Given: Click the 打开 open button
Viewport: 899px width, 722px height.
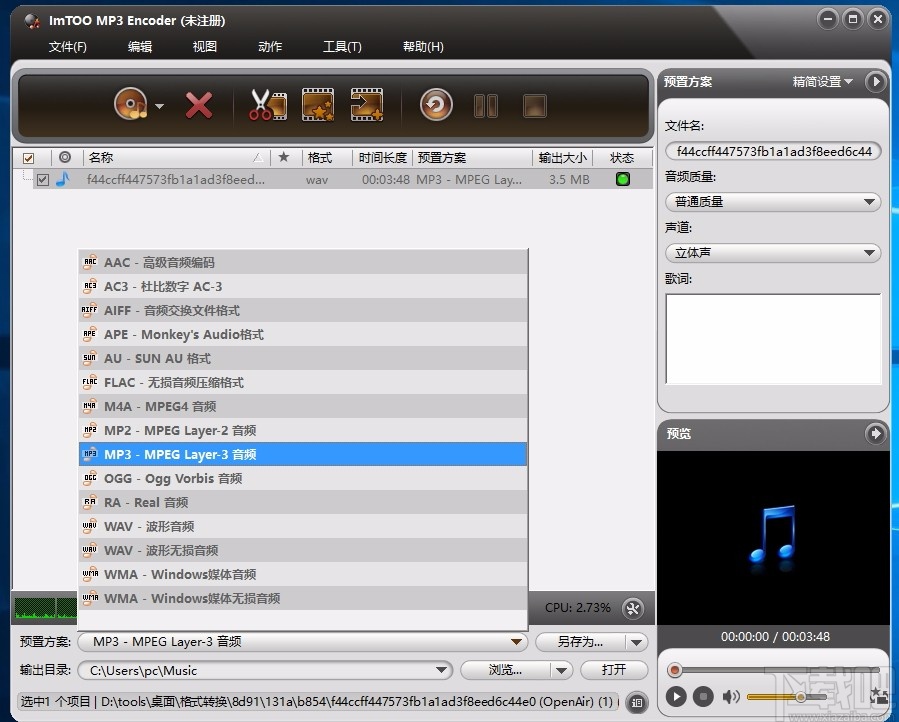Looking at the screenshot, I should pos(613,670).
